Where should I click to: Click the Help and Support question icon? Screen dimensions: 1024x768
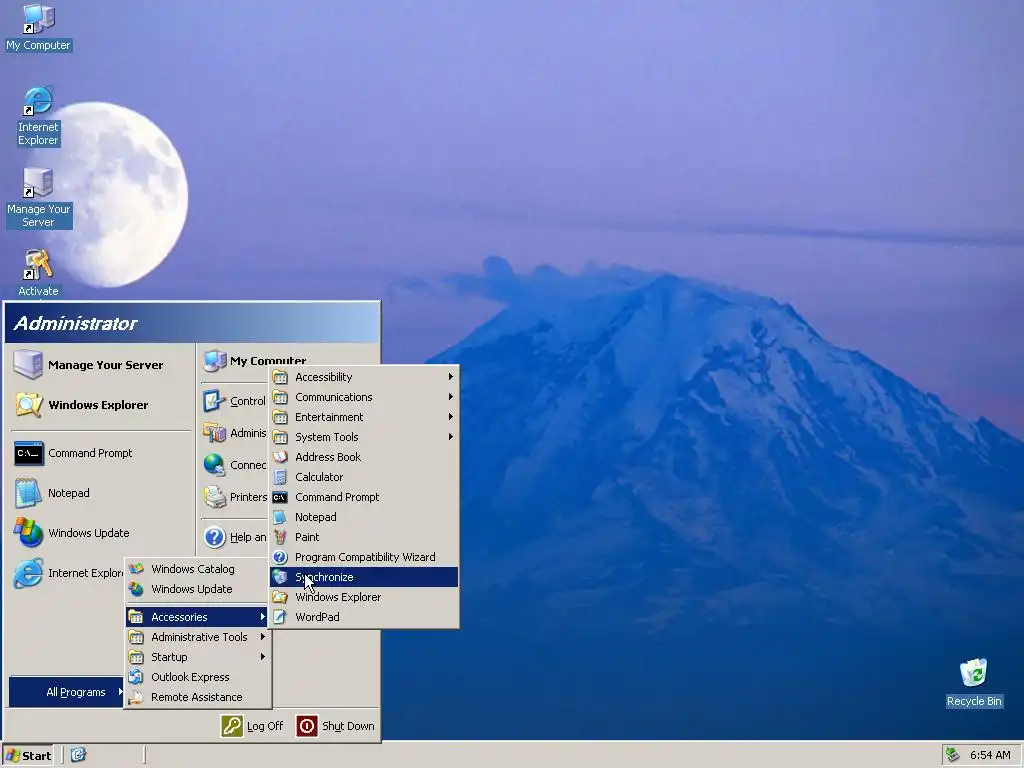click(x=214, y=537)
